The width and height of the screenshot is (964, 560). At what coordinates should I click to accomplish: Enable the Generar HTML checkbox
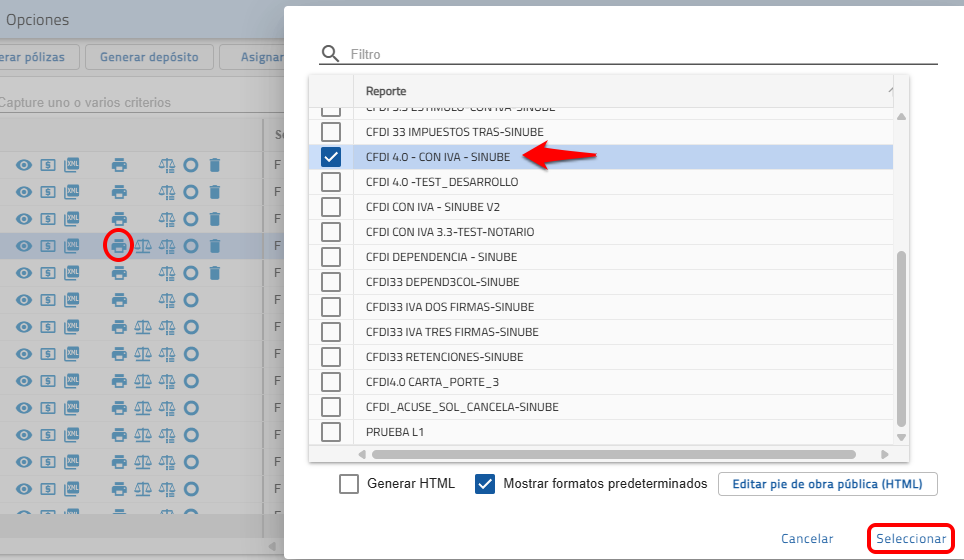[x=349, y=484]
